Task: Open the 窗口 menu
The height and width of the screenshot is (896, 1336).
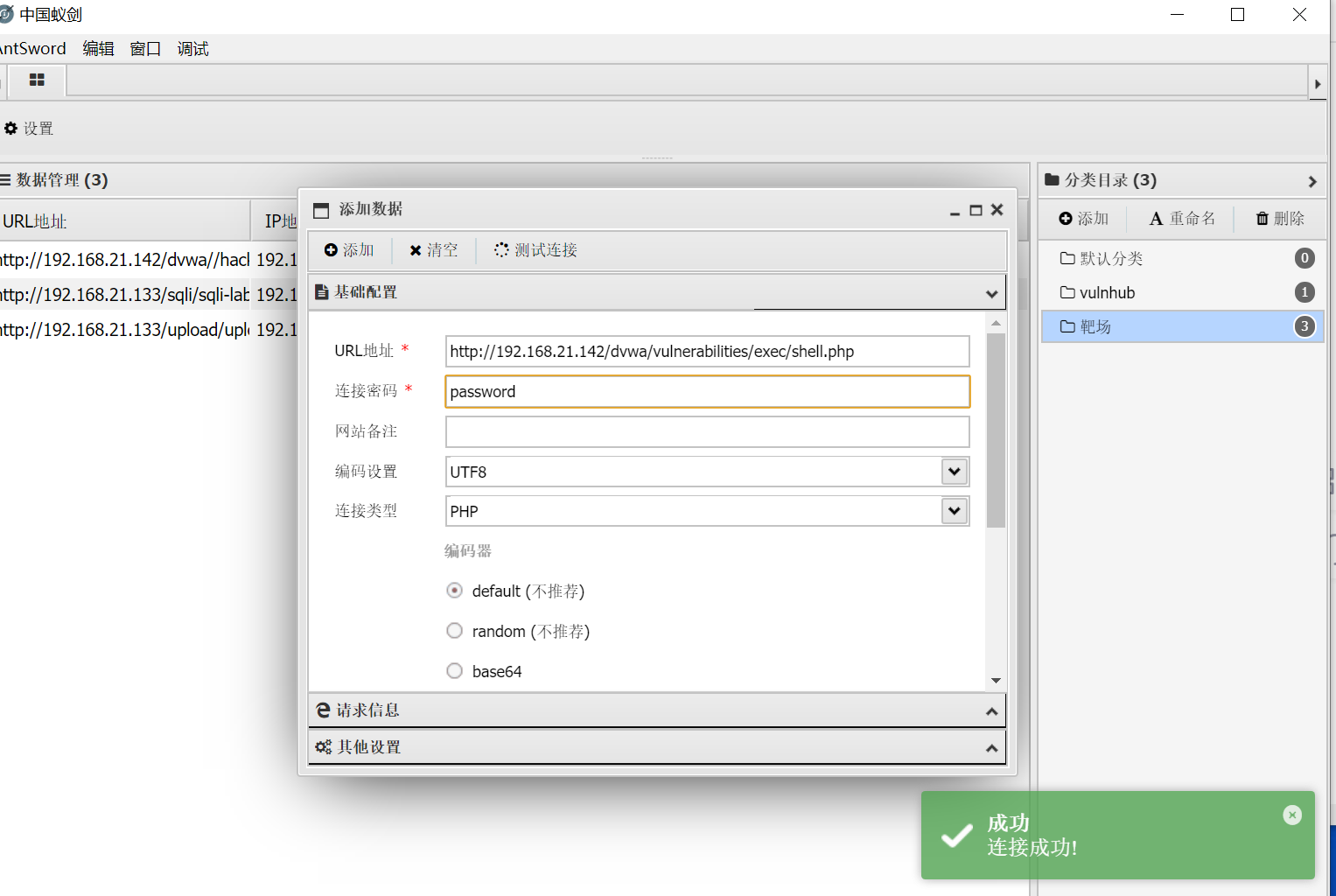Action: 145,49
